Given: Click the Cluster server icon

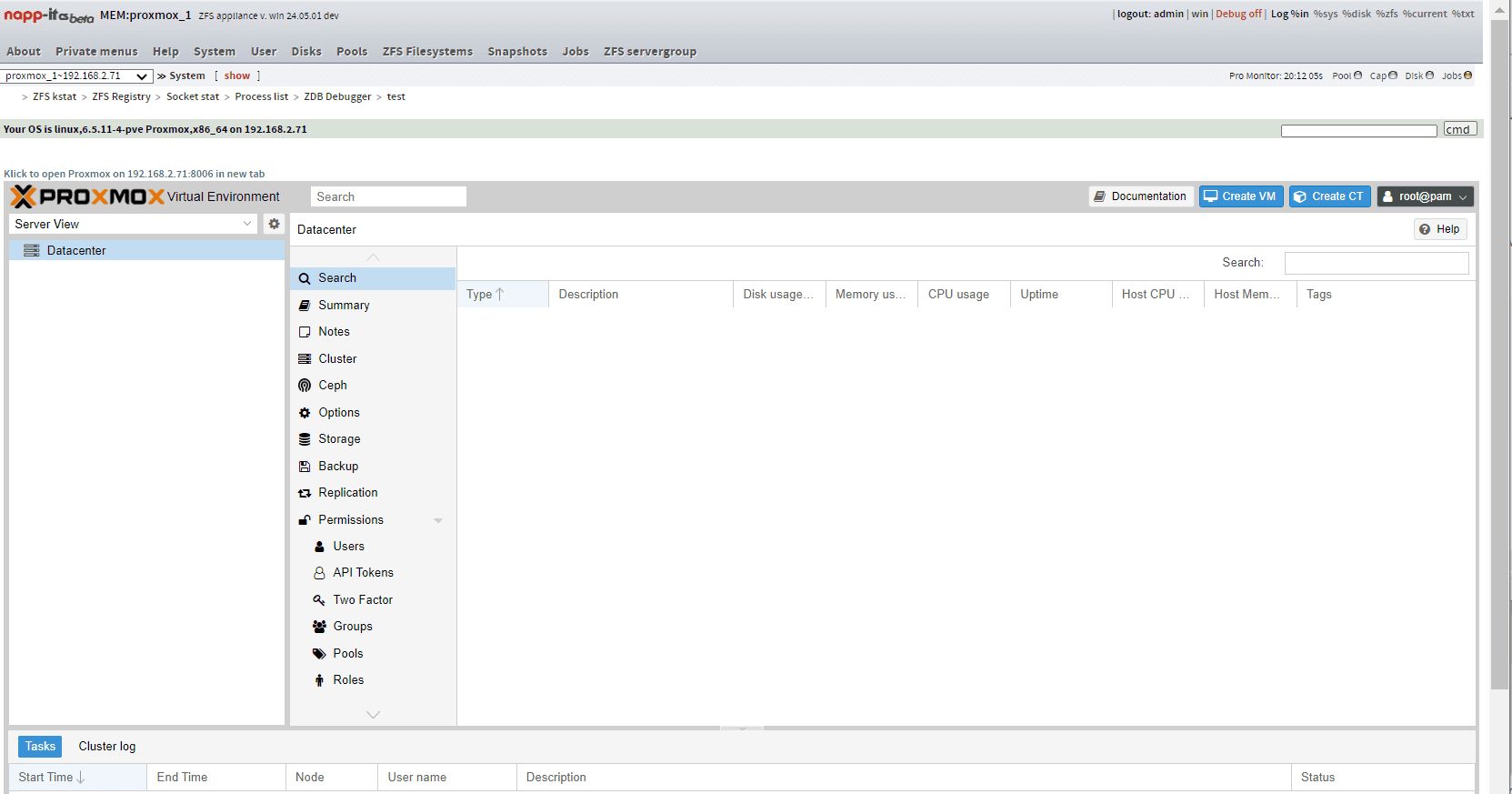Looking at the screenshot, I should click(x=305, y=359).
